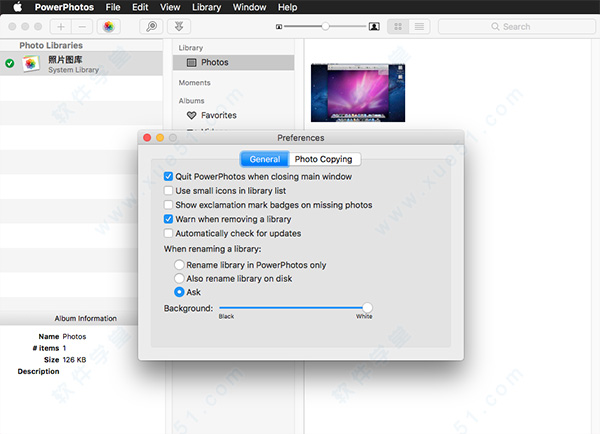
Task: Click the thumbnail size slider knob
Action: [325, 26]
